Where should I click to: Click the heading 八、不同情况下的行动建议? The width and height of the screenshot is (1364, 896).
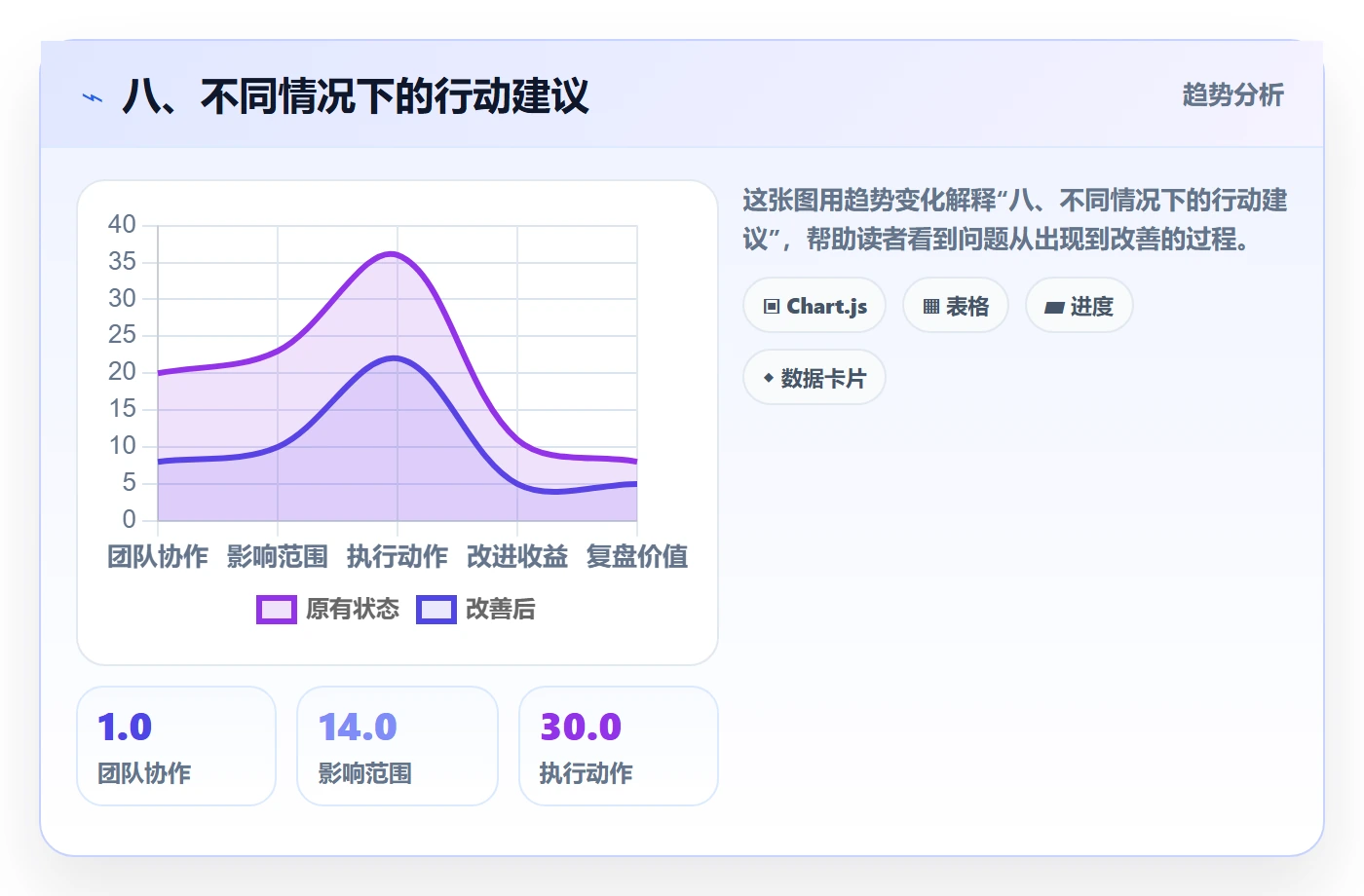pos(356,96)
